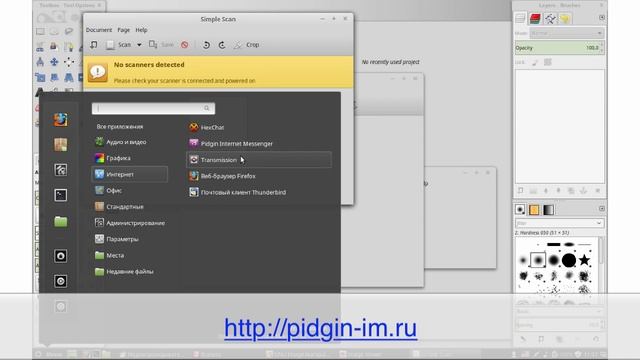Select the Hardness 050 brush thumbnail
The image size is (640, 360).
point(538,260)
